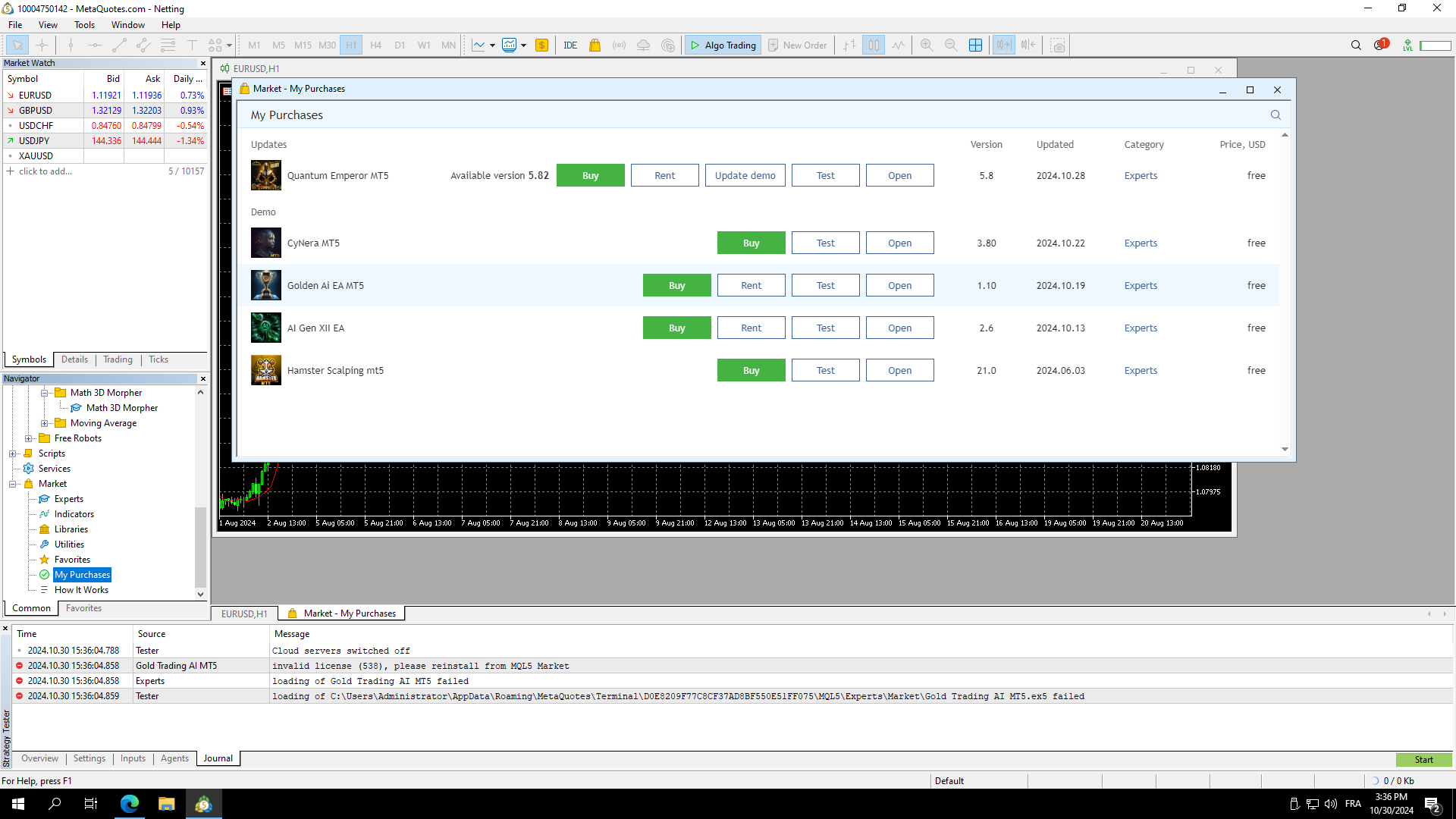Switch chart to candlestick mode
The width and height of the screenshot is (1456, 819).
click(874, 45)
